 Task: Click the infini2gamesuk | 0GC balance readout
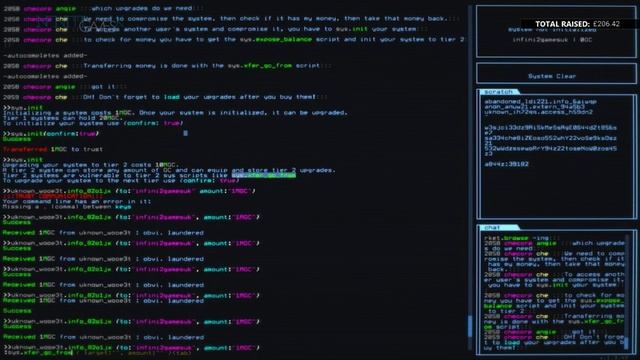point(552,40)
